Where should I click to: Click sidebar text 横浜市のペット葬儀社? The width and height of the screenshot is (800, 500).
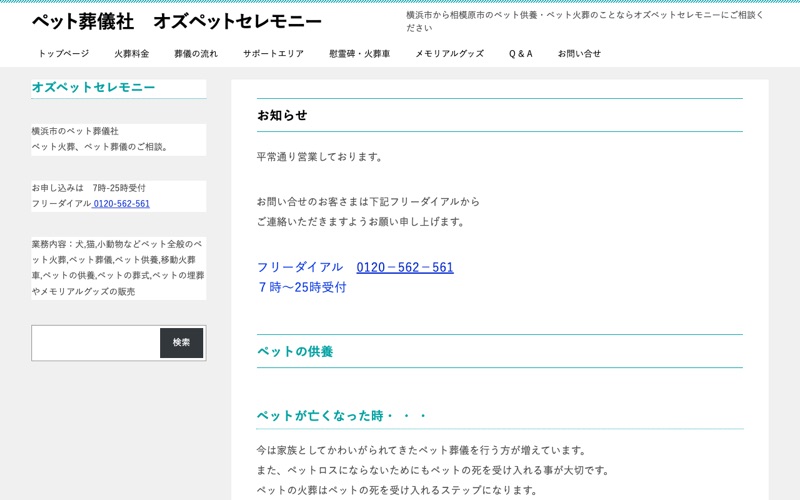75,131
